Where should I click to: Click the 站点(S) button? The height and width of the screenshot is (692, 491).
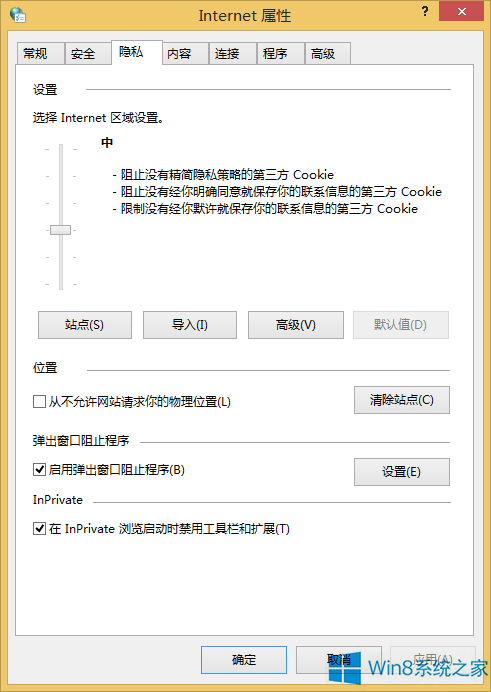pos(85,325)
